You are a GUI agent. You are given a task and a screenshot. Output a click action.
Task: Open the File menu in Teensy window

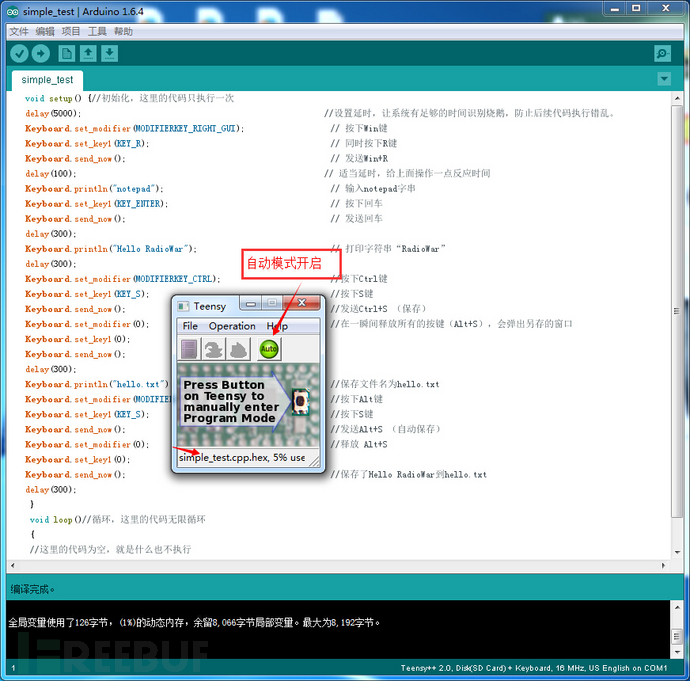[190, 326]
